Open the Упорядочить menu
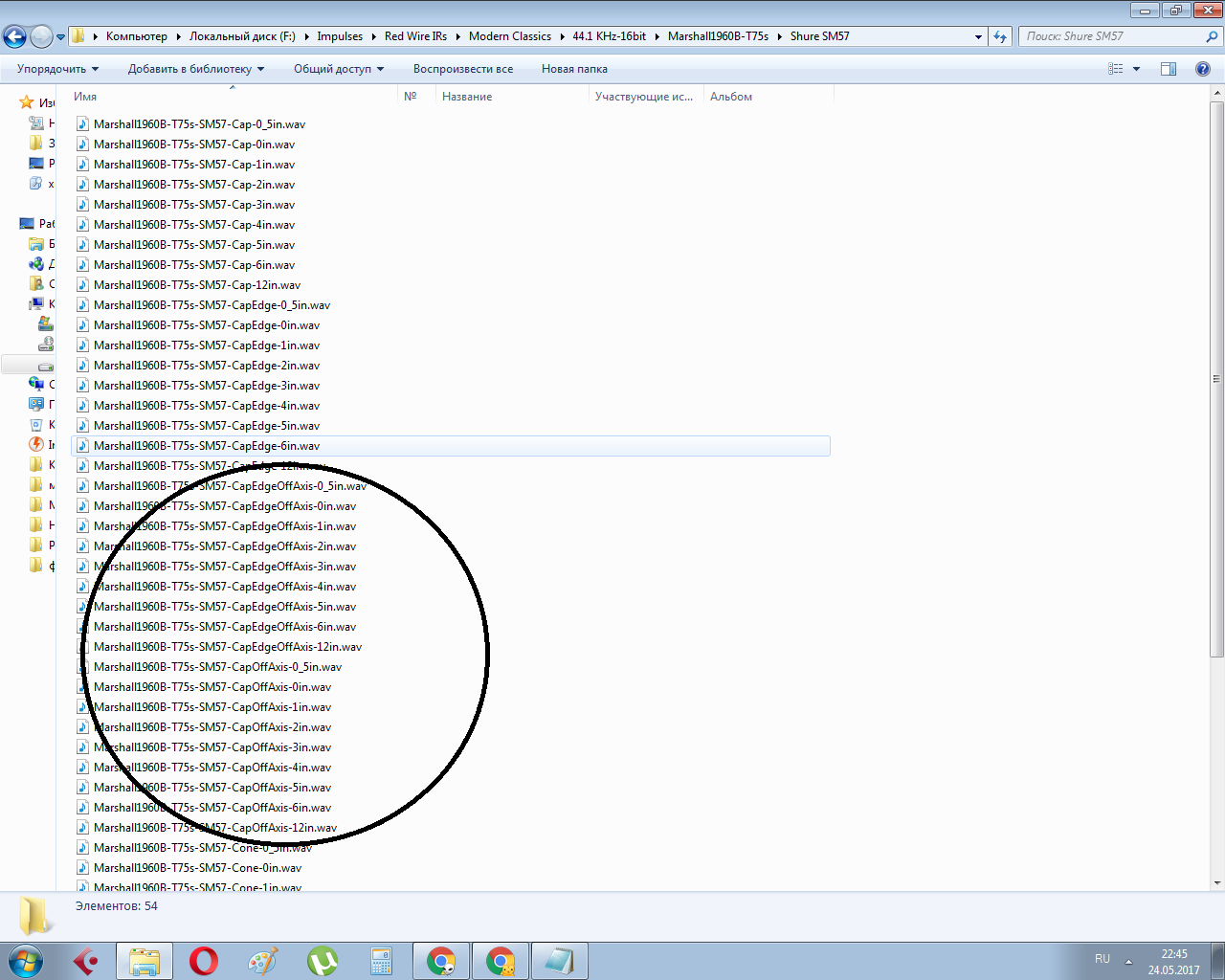The image size is (1225, 980). [x=57, y=69]
